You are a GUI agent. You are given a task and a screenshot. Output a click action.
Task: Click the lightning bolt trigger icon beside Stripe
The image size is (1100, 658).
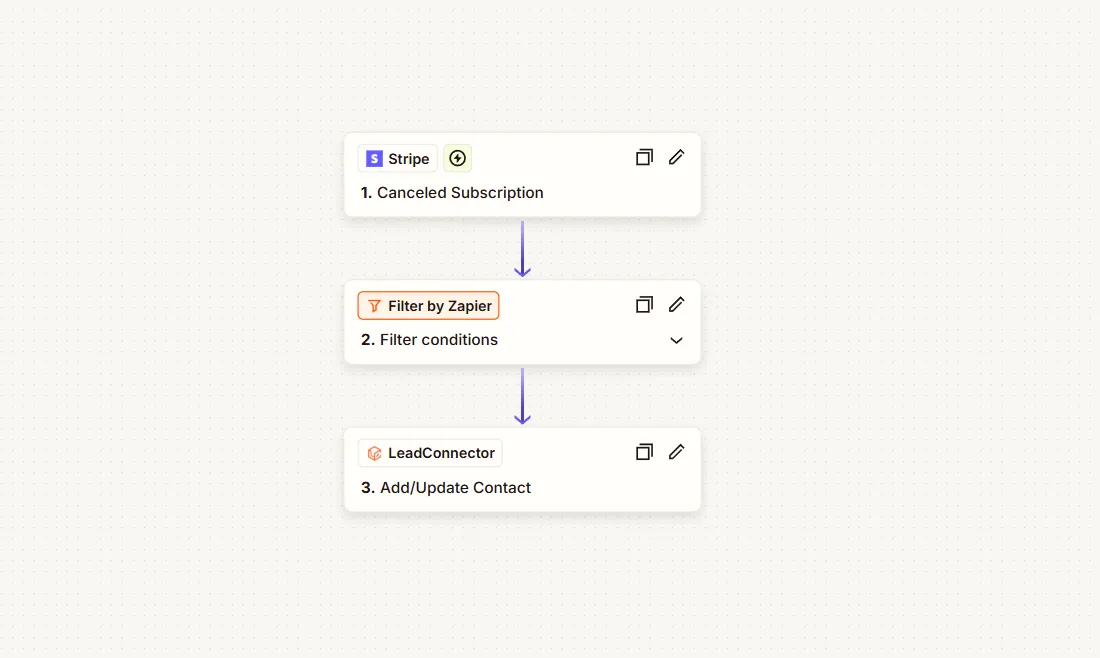click(457, 159)
